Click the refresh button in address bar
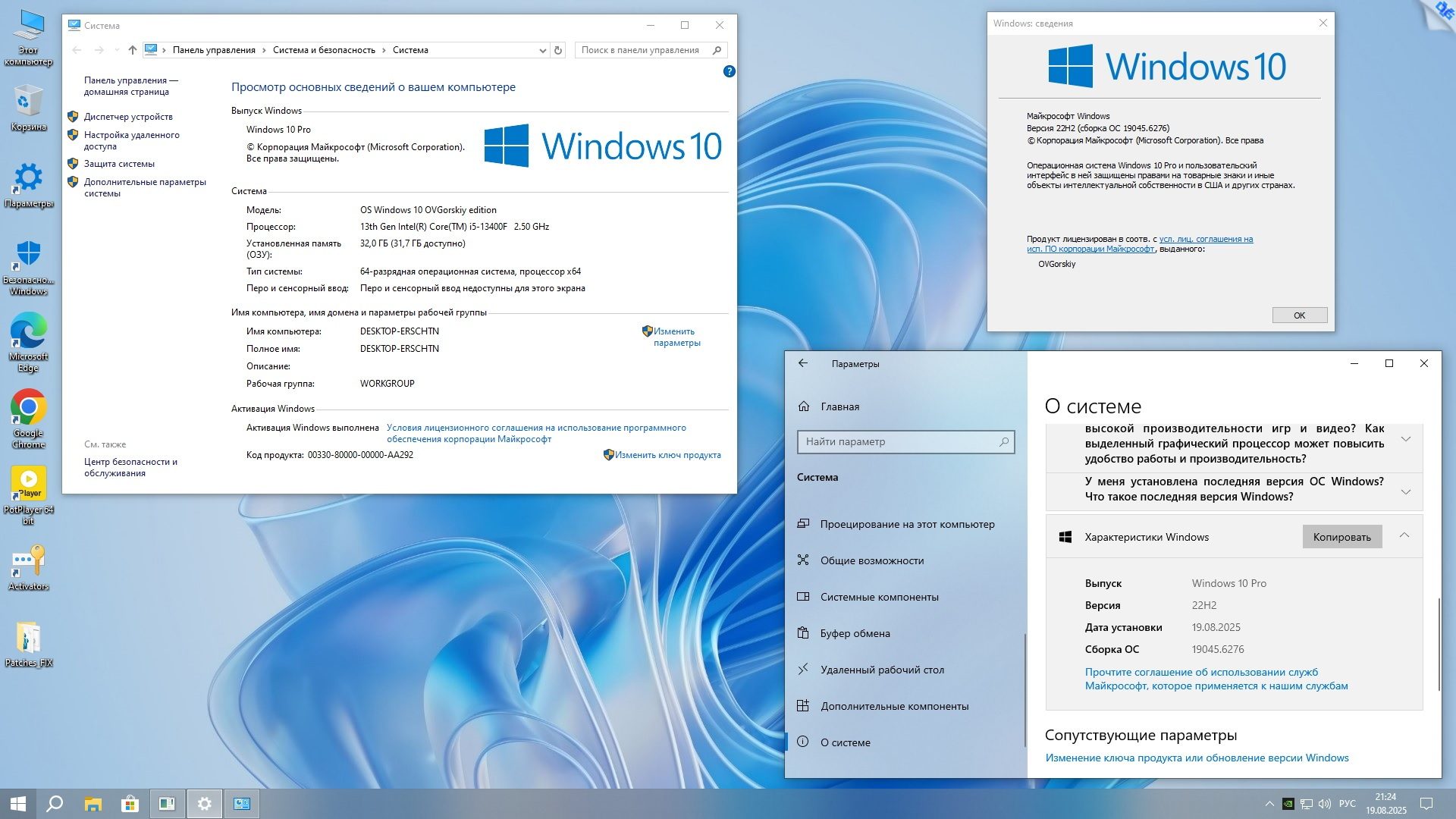Viewport: 1456px width, 819px height. [558, 50]
